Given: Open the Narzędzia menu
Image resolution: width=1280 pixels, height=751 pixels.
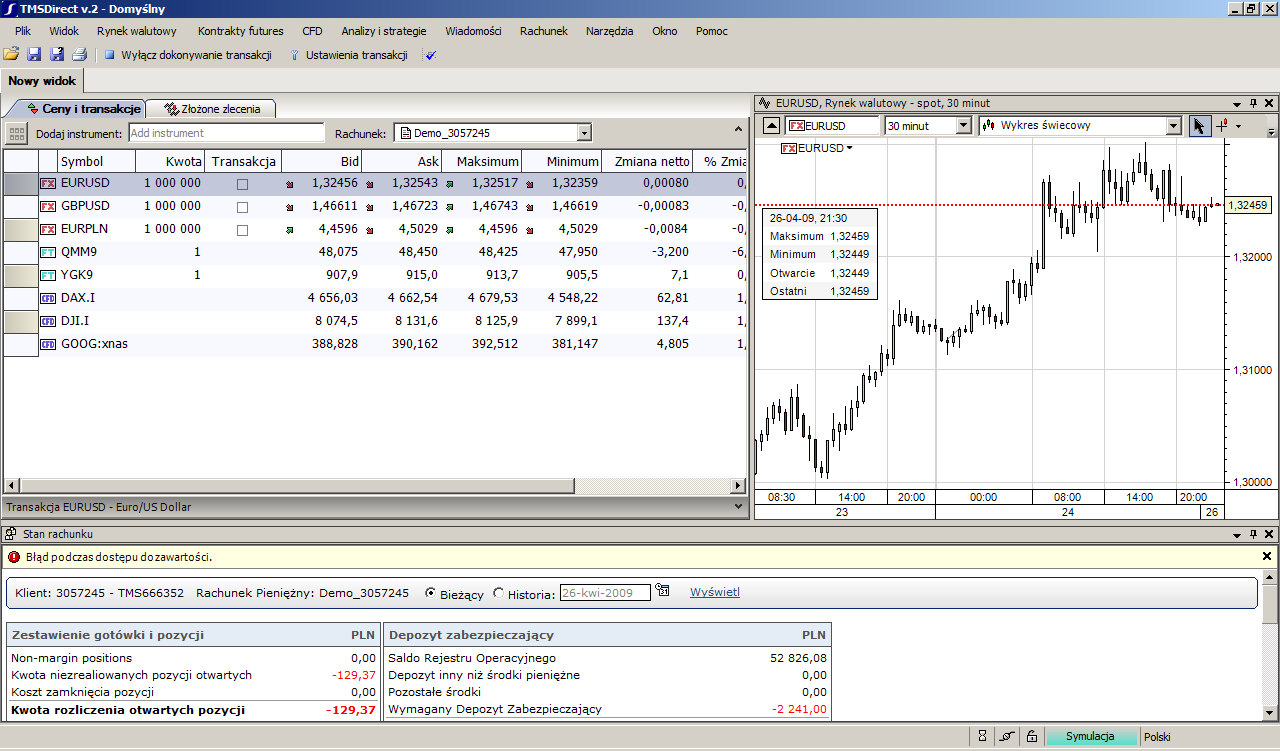Looking at the screenshot, I should tap(610, 31).
